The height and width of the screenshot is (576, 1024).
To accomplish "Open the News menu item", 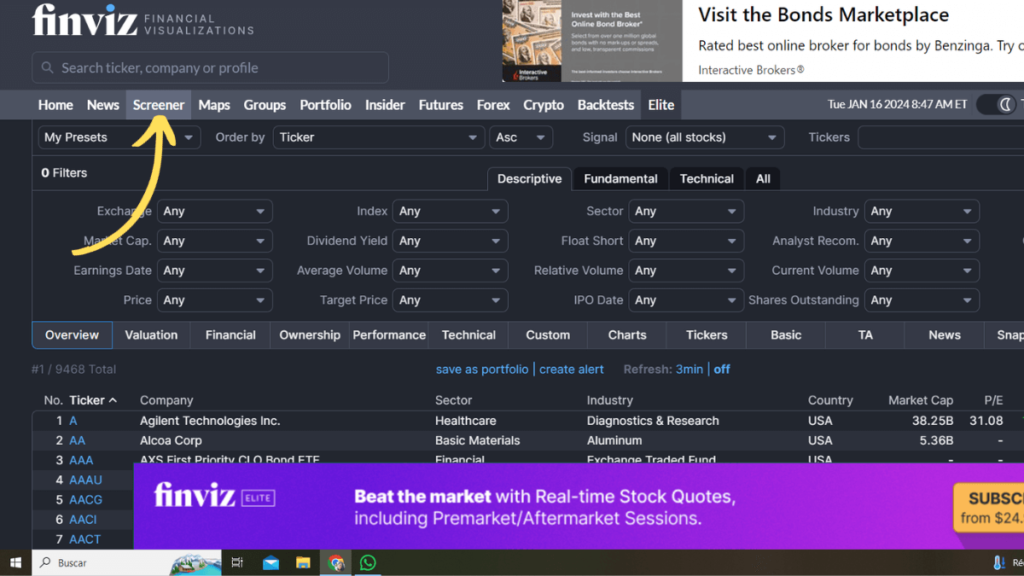I will (x=103, y=104).
